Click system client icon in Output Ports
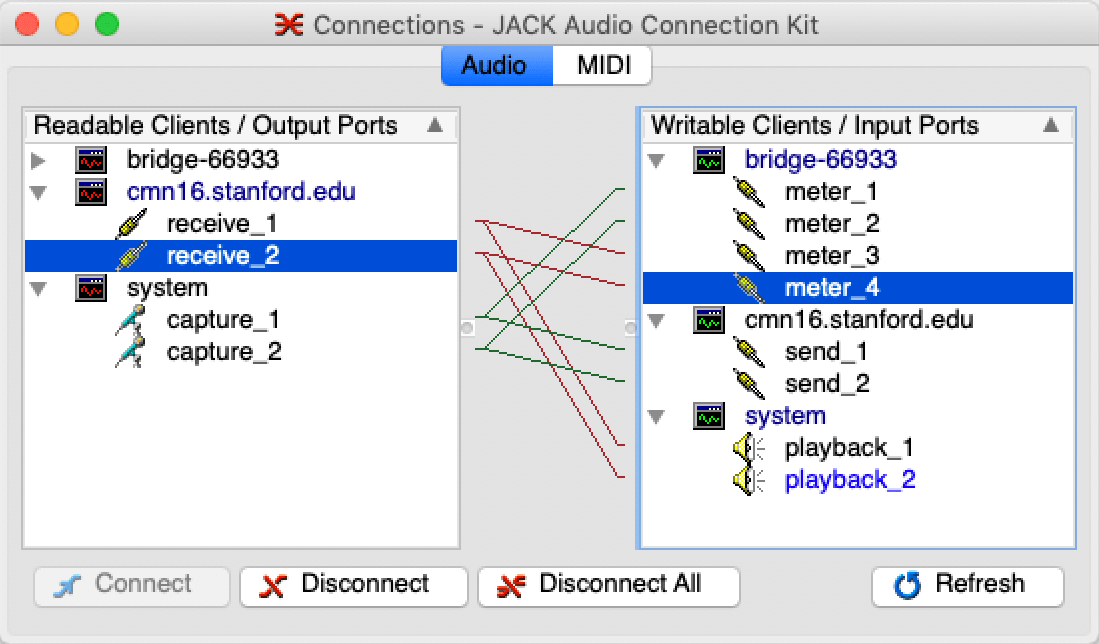Screen dimensions: 1099x644 (x=91, y=287)
